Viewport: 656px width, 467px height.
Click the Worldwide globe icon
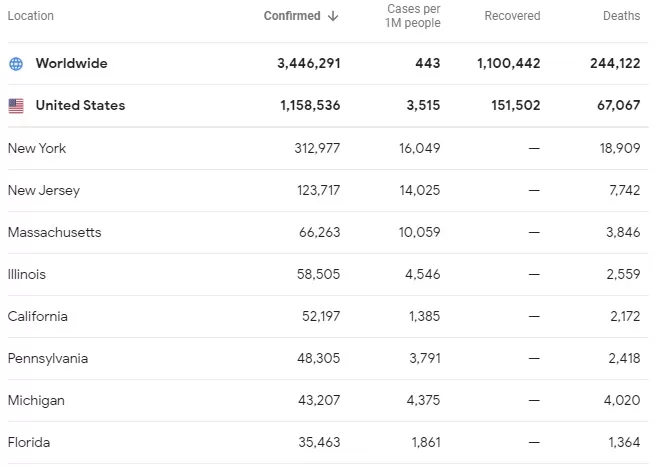point(16,64)
